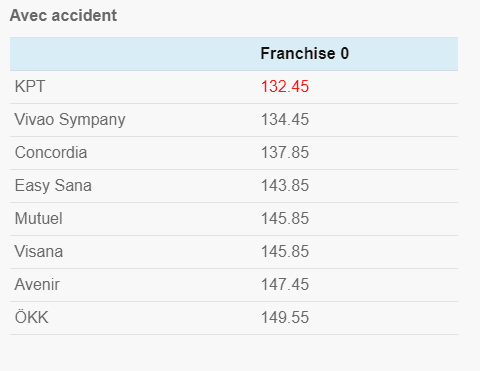
Task: Select the Concordia insurer name
Action: point(51,153)
